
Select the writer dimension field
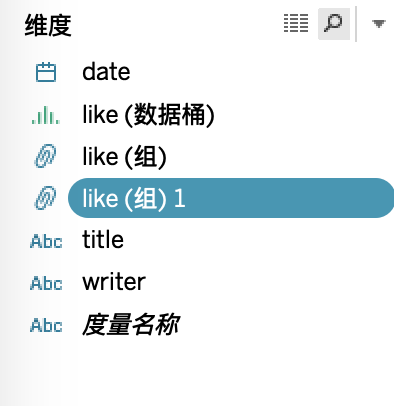pyautogui.click(x=114, y=282)
